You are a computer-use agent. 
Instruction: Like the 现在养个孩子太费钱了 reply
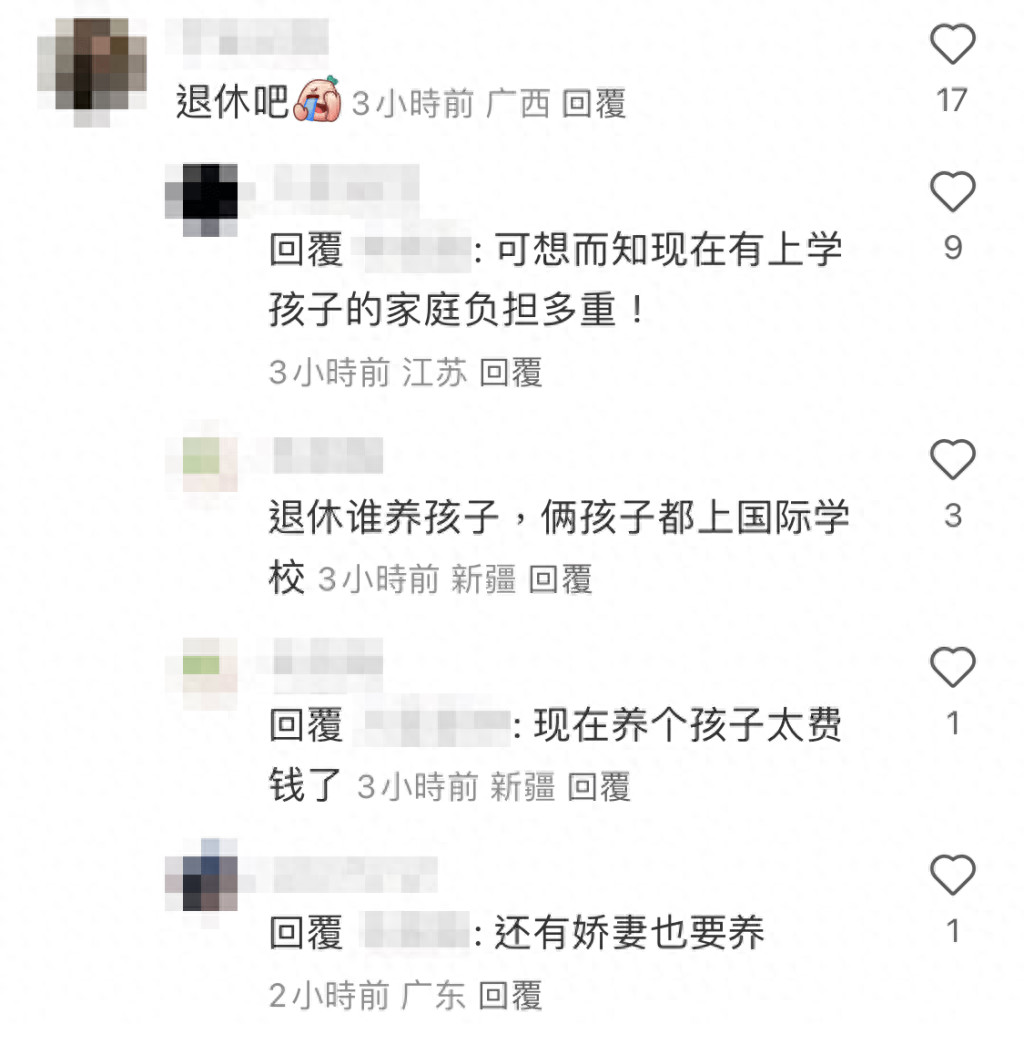click(x=953, y=667)
